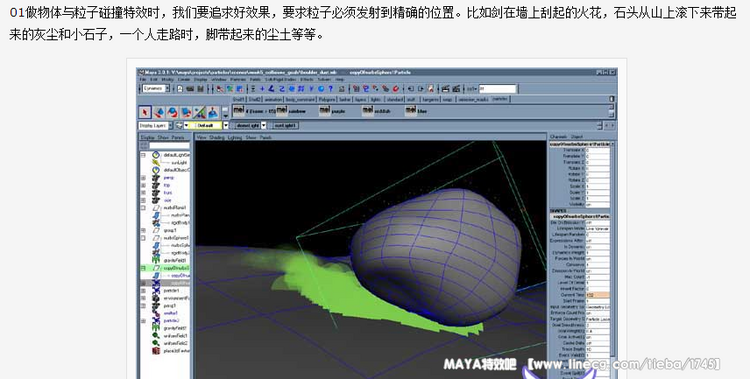Screen dimensions: 750x379
Task: Click the Current Time value field
Action: point(598,295)
